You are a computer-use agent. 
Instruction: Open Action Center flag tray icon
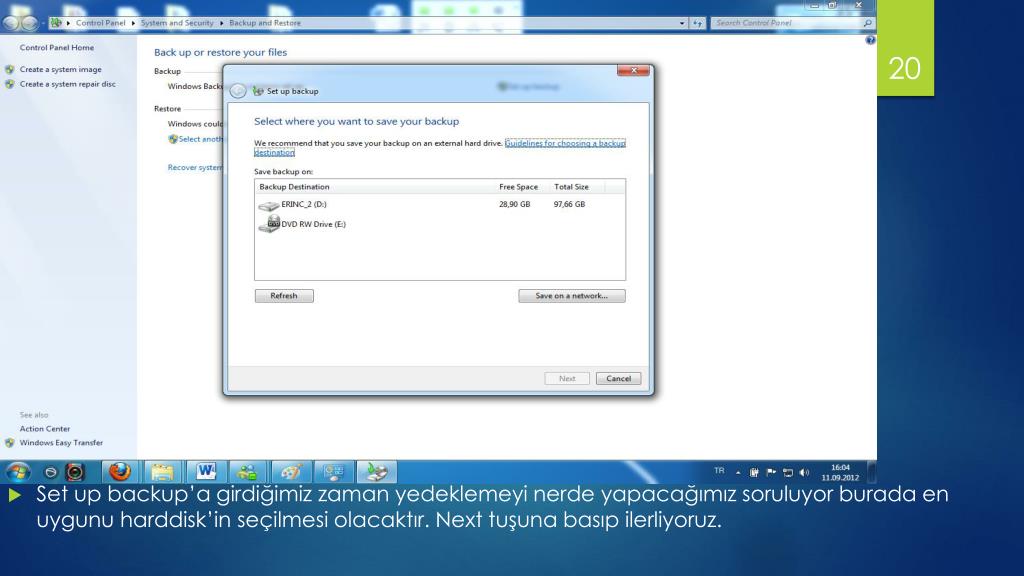[x=771, y=472]
